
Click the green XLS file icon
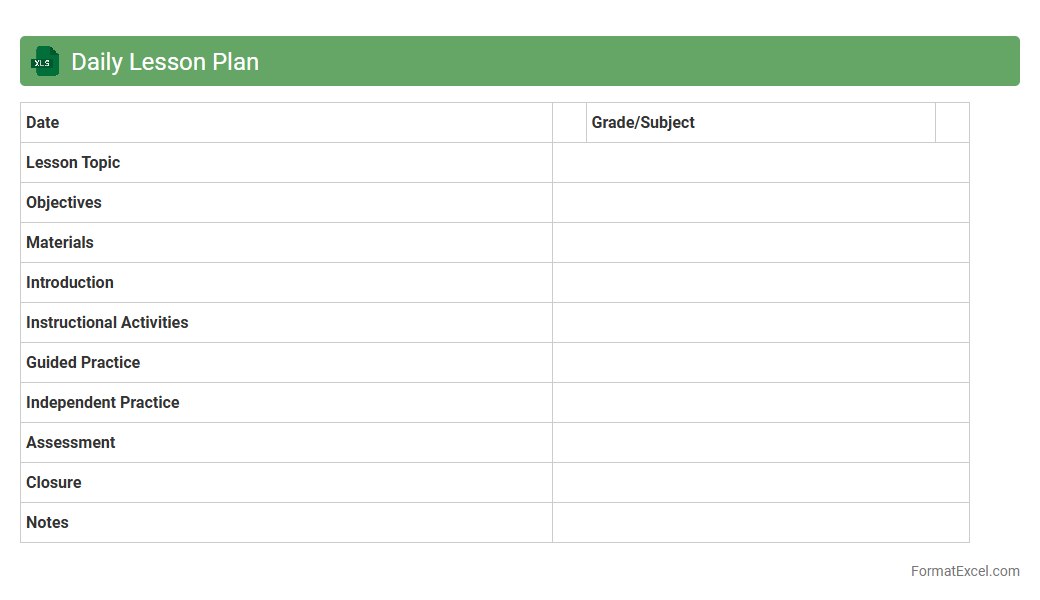point(44,61)
